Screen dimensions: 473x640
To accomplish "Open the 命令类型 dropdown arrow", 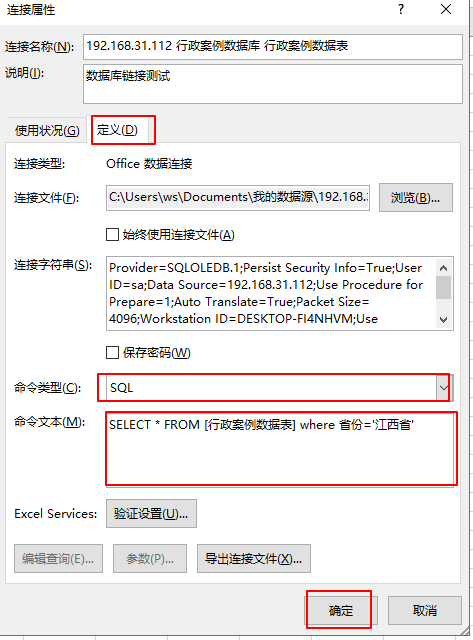I will pos(444,387).
